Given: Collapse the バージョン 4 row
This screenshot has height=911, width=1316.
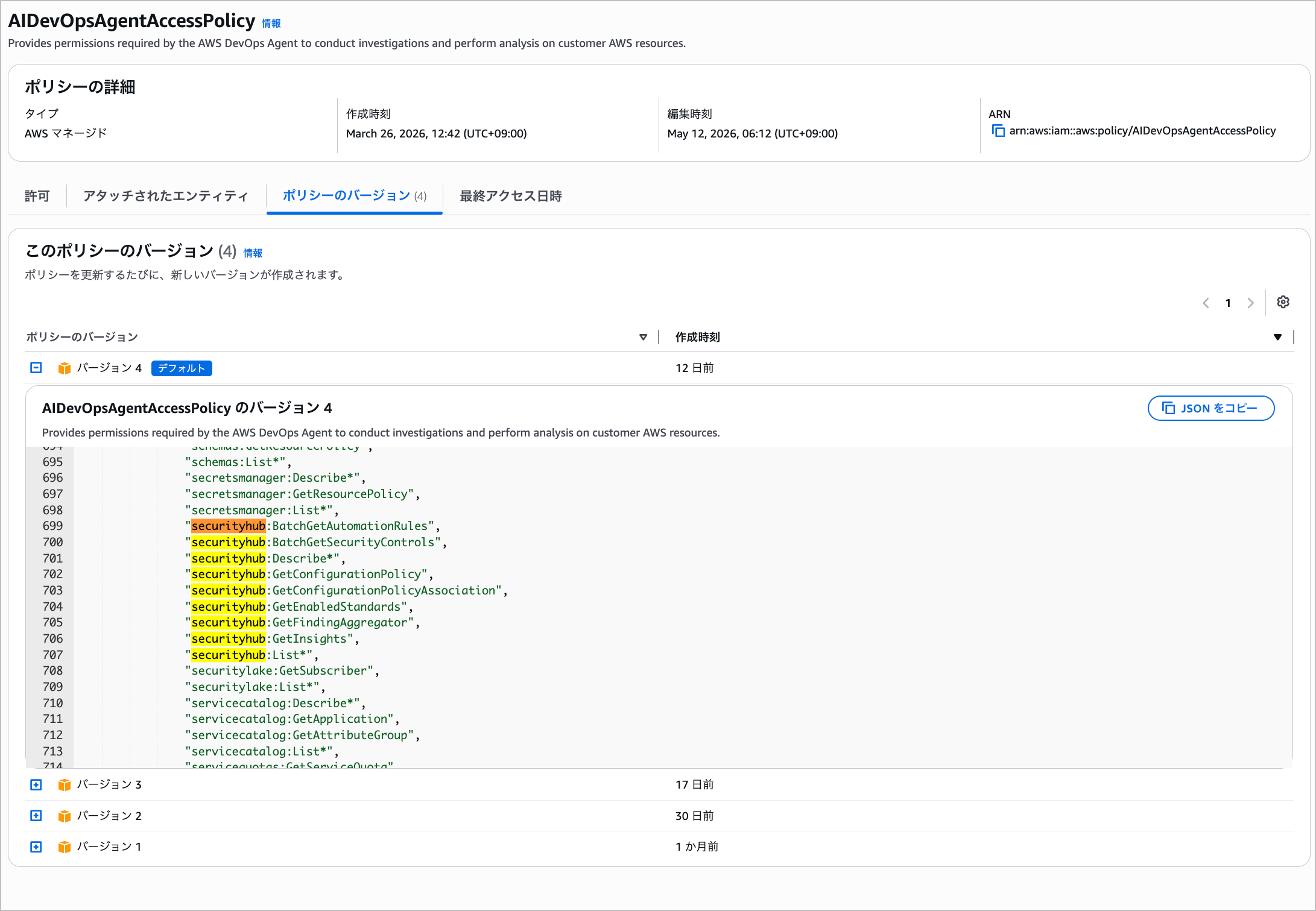Looking at the screenshot, I should [36, 368].
